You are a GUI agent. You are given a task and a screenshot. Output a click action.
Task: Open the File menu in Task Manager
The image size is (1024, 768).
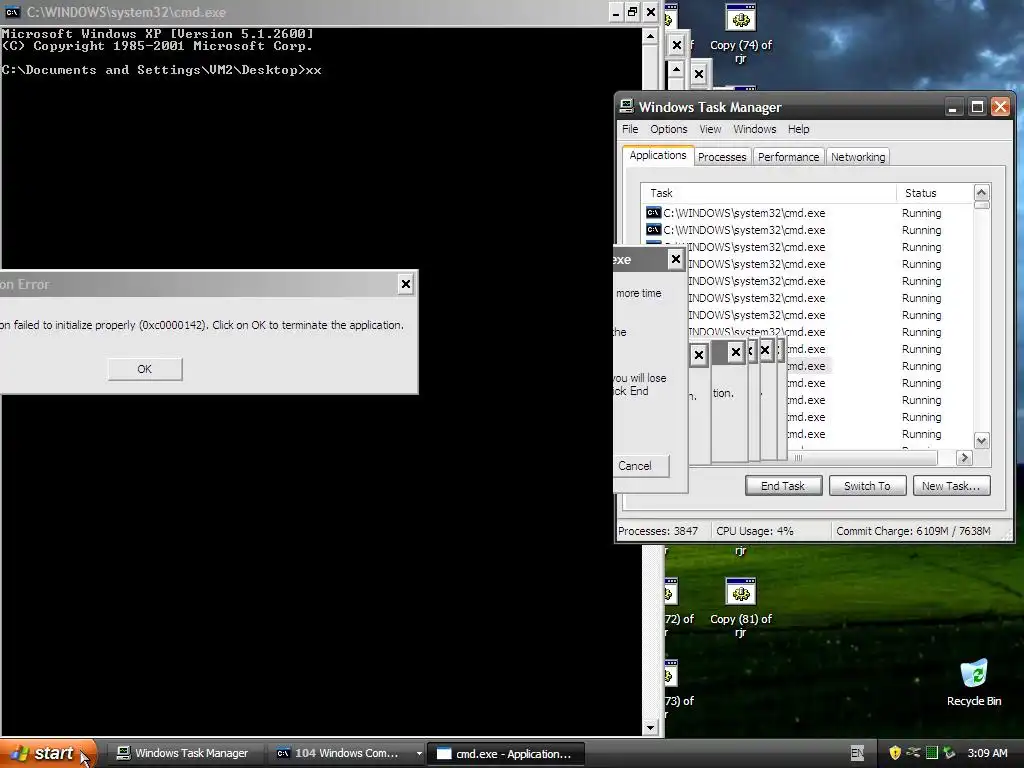(x=630, y=129)
